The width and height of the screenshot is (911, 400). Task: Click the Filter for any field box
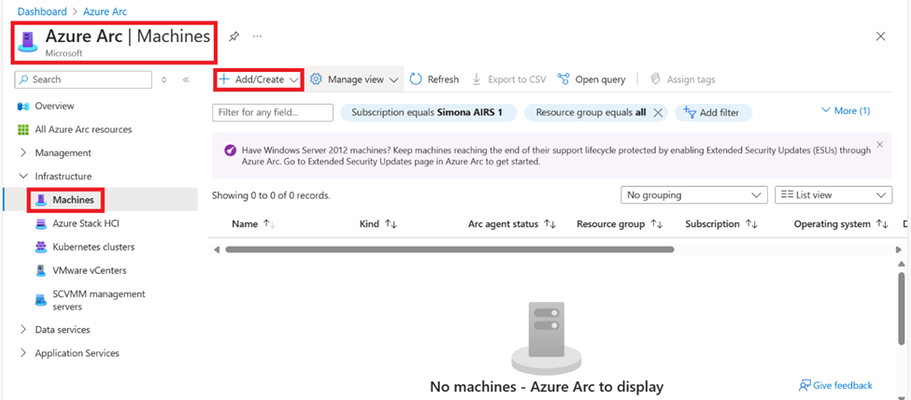coord(273,112)
